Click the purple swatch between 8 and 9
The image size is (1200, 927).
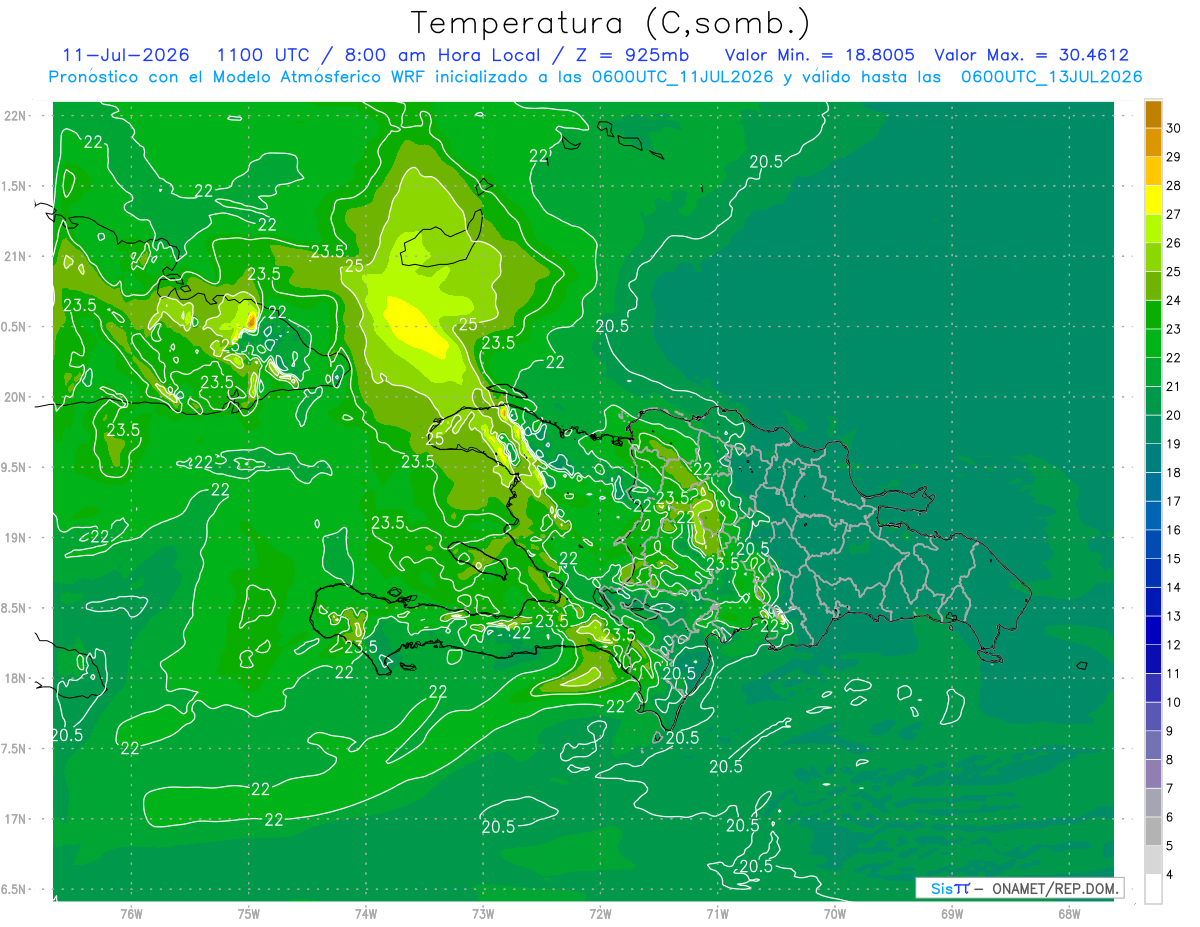point(1153,745)
